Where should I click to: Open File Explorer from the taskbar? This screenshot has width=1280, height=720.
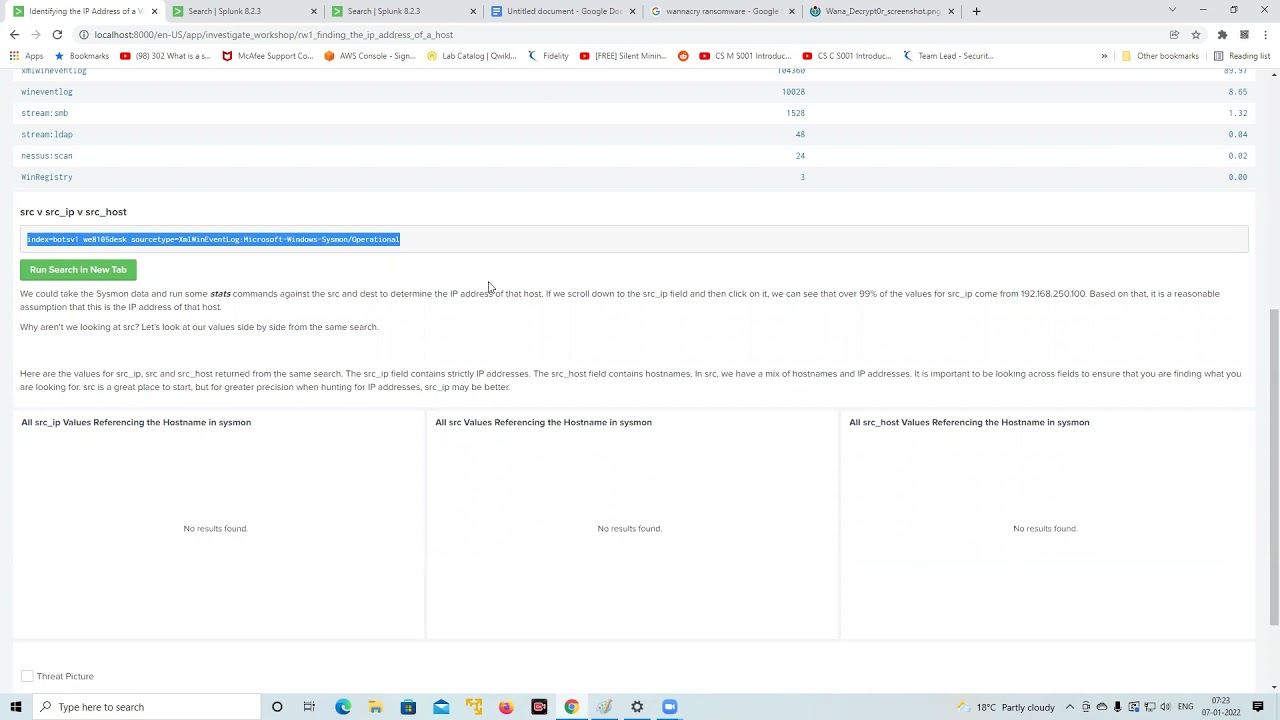pos(375,707)
